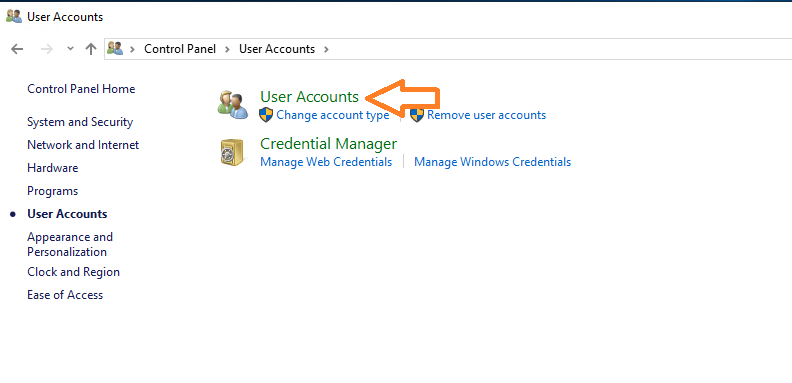Click the address bar user accounts icon
The image size is (792, 383).
115,49
